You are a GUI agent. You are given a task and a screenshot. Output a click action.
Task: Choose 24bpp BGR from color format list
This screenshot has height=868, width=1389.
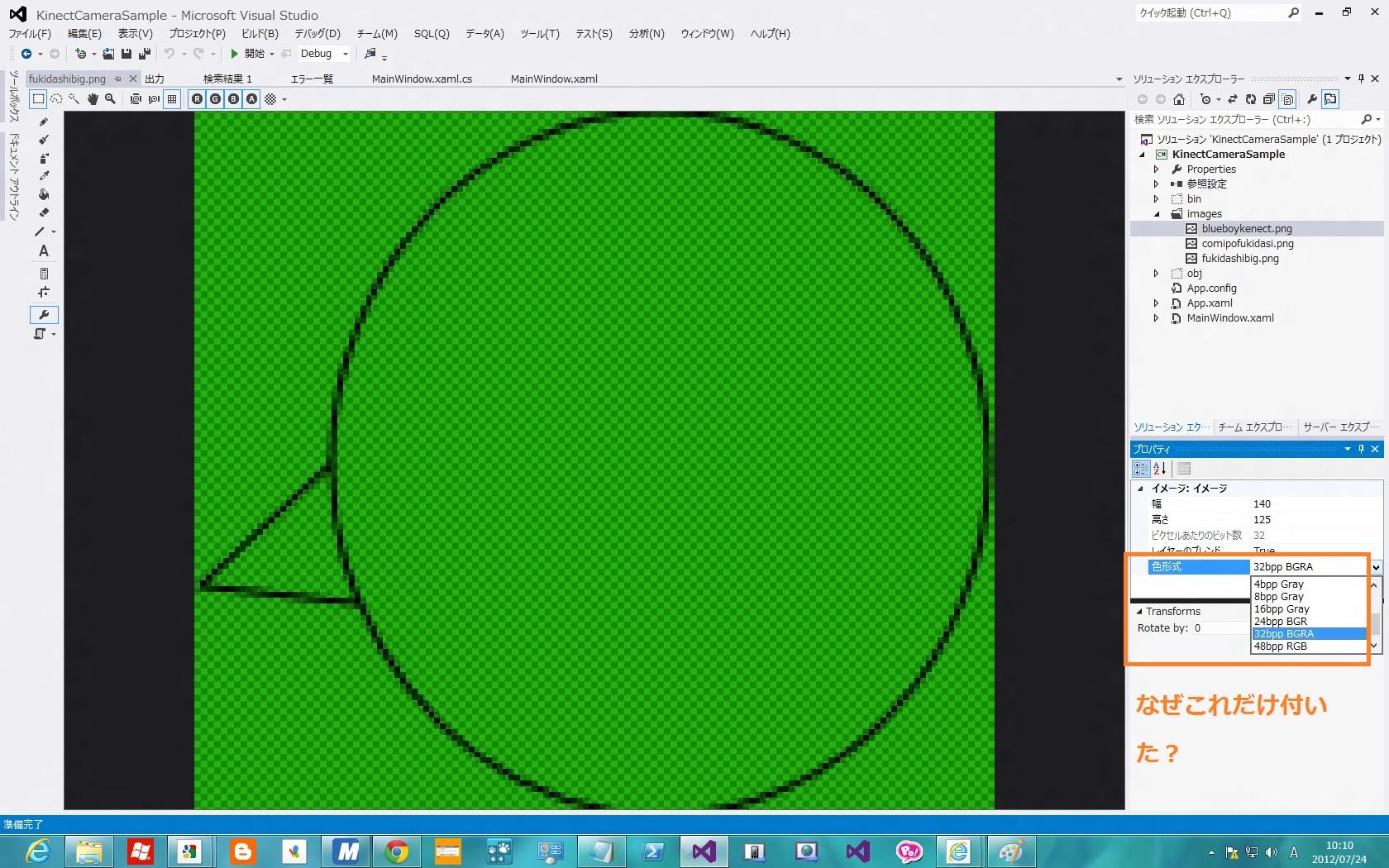tap(1281, 622)
